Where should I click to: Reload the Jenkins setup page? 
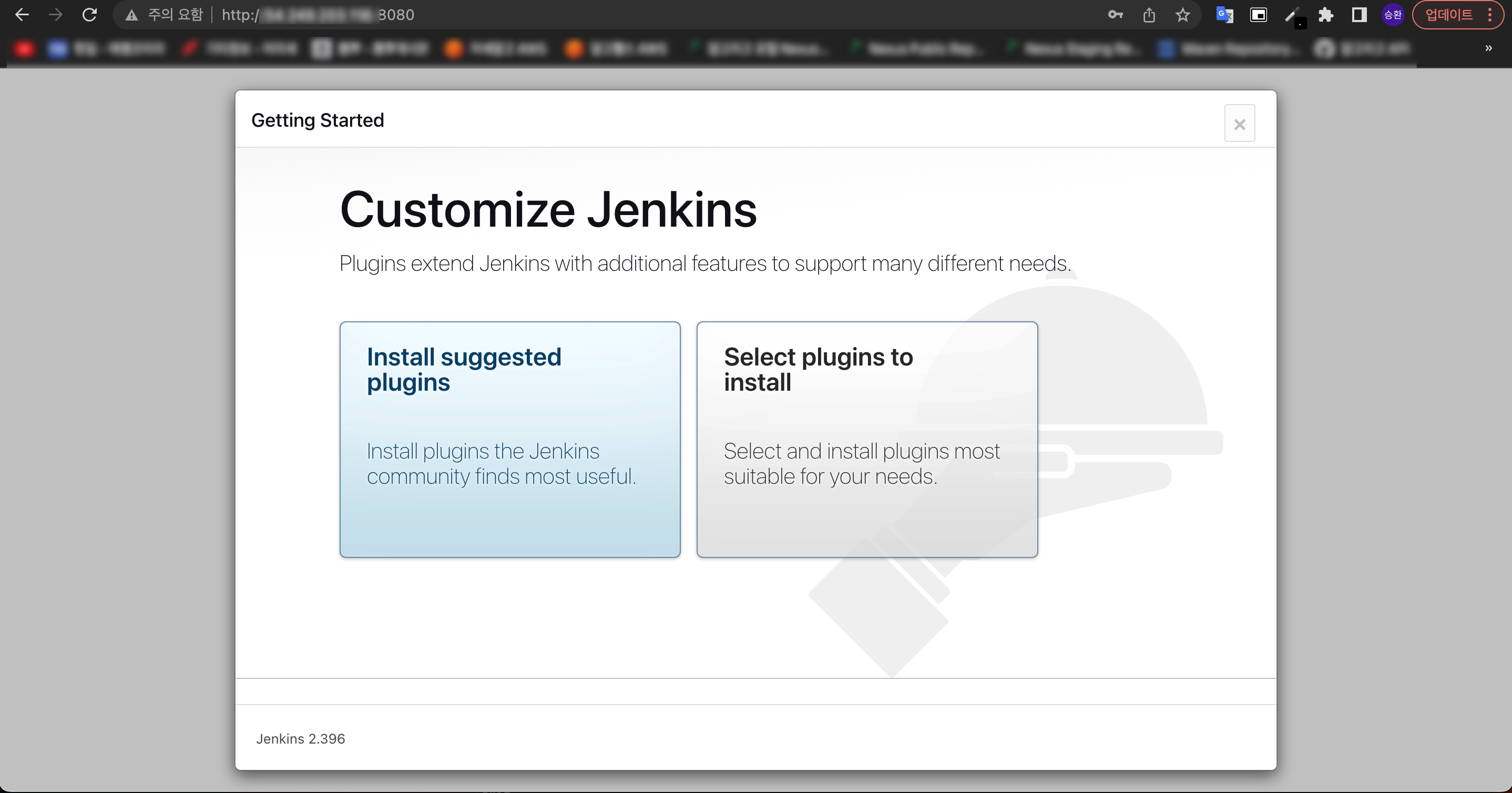tap(89, 15)
